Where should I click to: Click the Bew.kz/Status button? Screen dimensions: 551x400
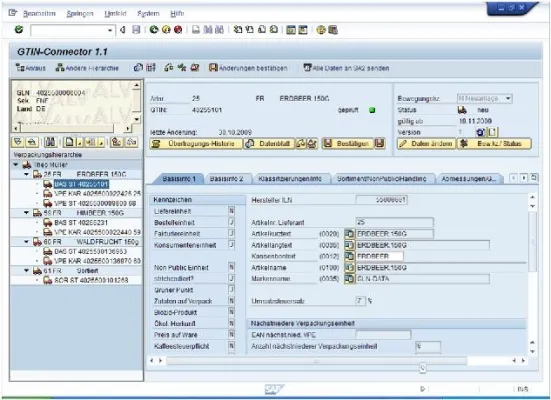point(494,143)
